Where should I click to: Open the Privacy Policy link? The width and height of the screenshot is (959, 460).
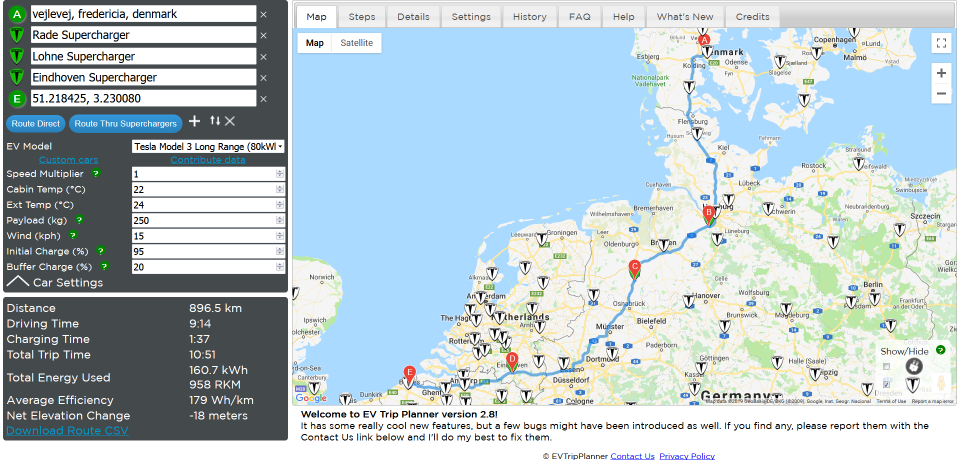687,456
